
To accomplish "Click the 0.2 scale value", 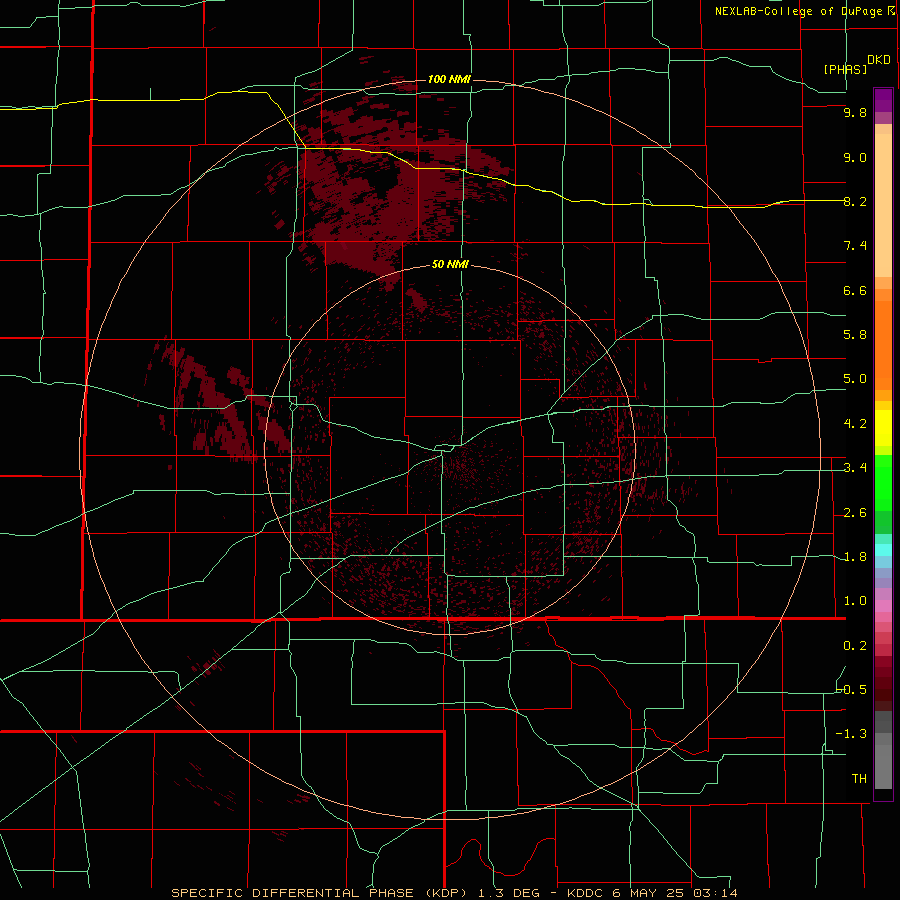I will coord(855,646).
